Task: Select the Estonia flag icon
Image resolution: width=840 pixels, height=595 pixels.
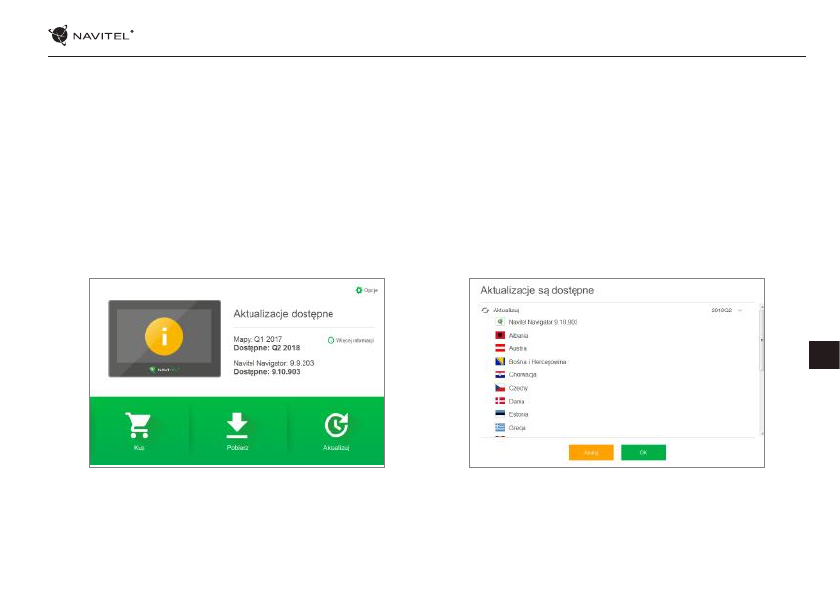Action: point(500,414)
